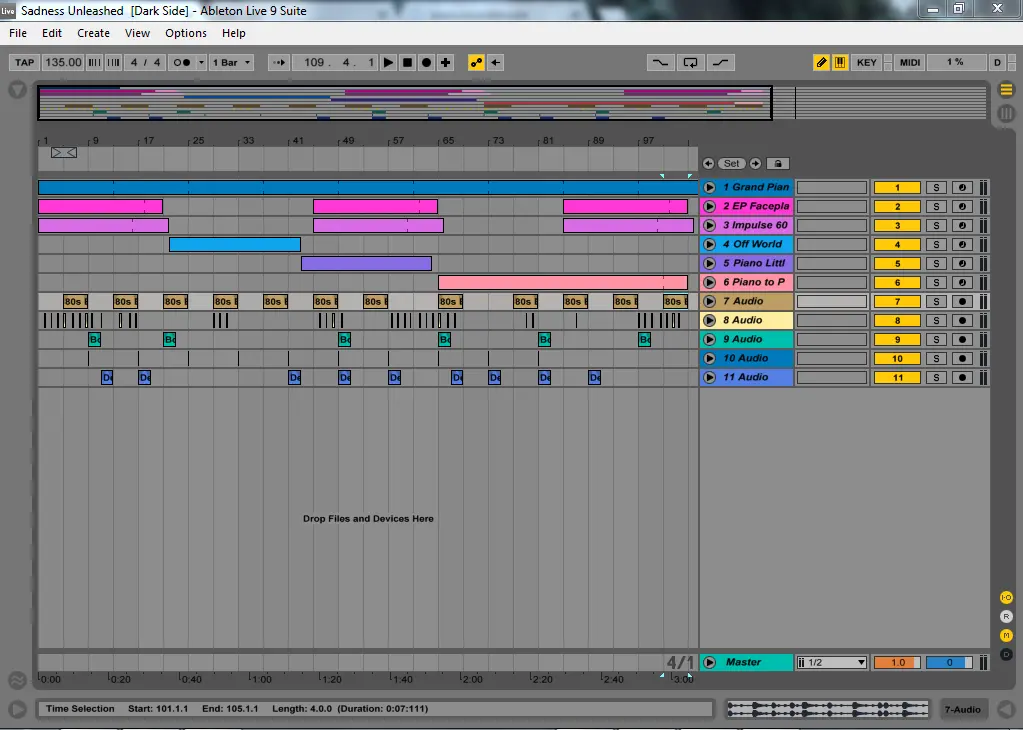Open the 1 Bar quantization dropdown

click(233, 62)
